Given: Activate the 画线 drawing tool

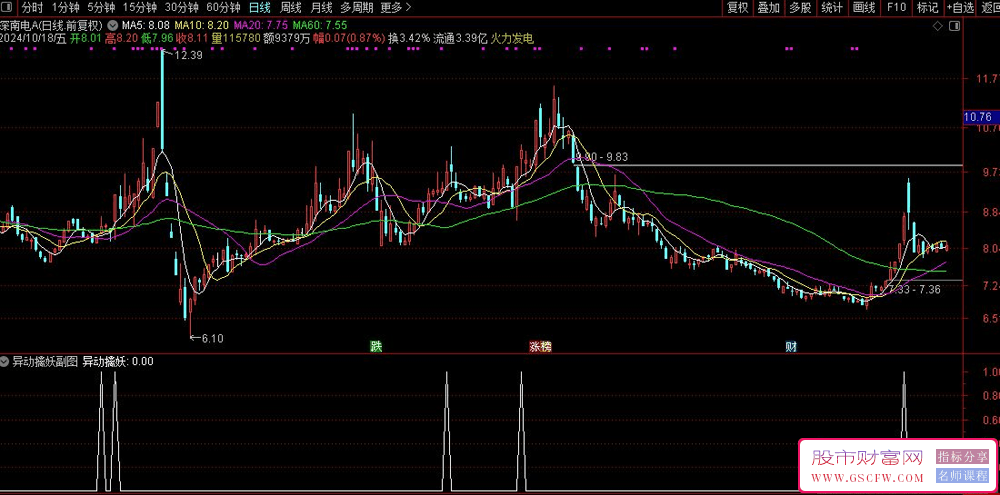Looking at the screenshot, I should click(x=864, y=8).
